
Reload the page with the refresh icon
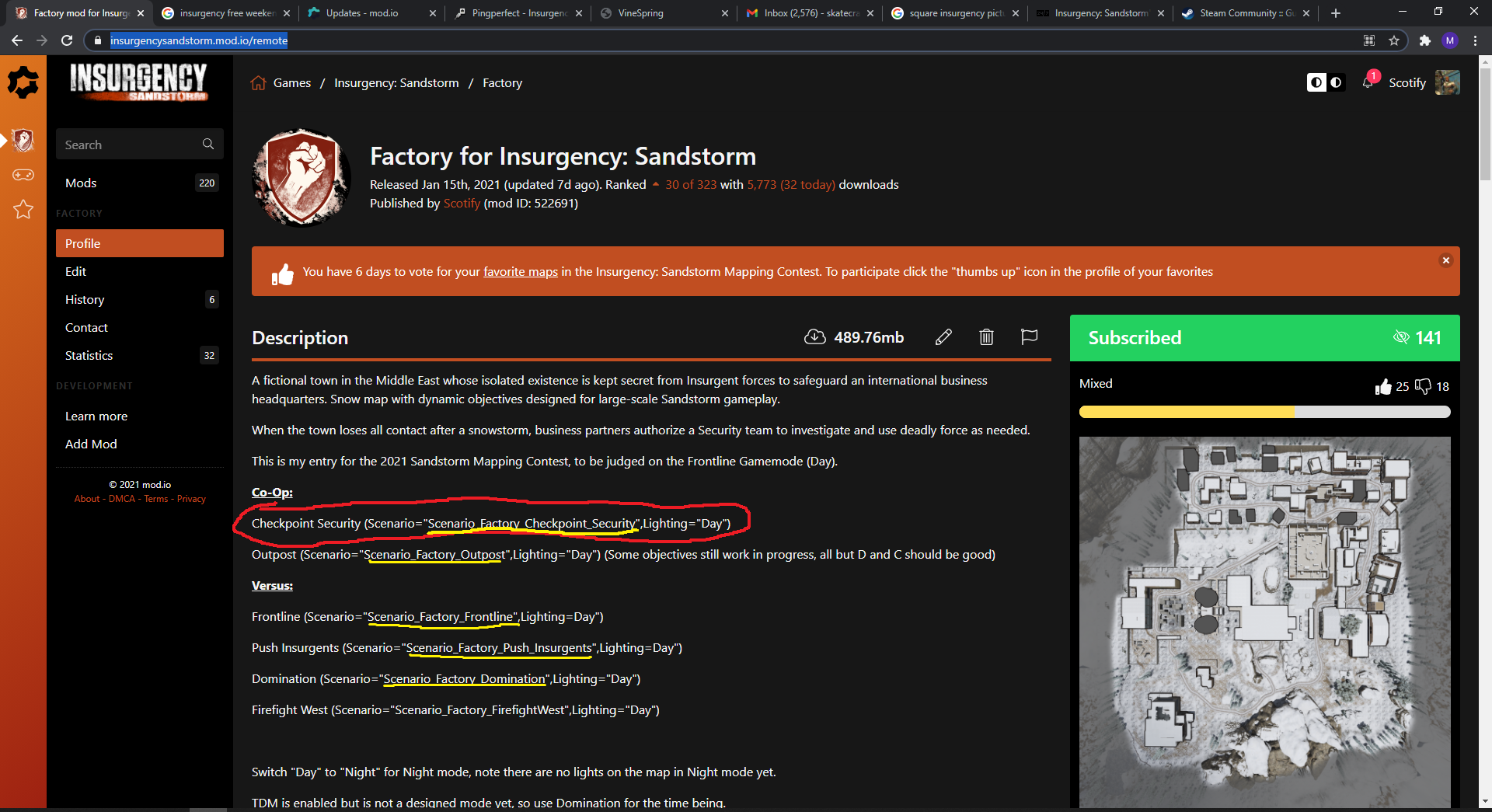click(67, 40)
